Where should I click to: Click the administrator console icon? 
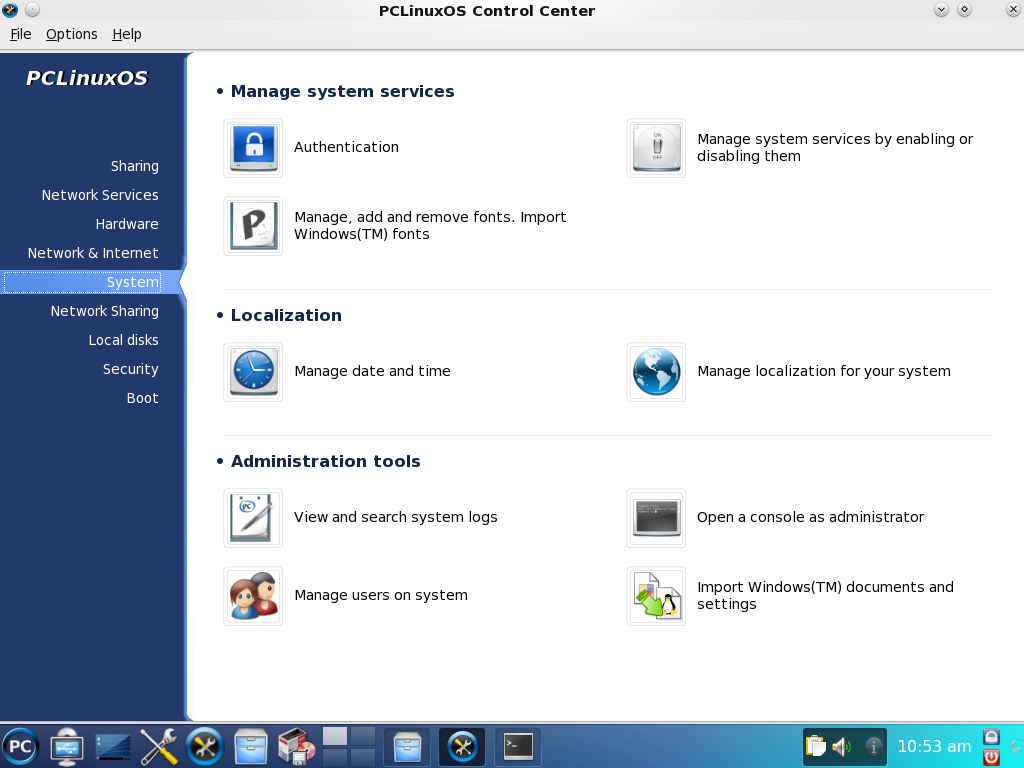point(656,518)
